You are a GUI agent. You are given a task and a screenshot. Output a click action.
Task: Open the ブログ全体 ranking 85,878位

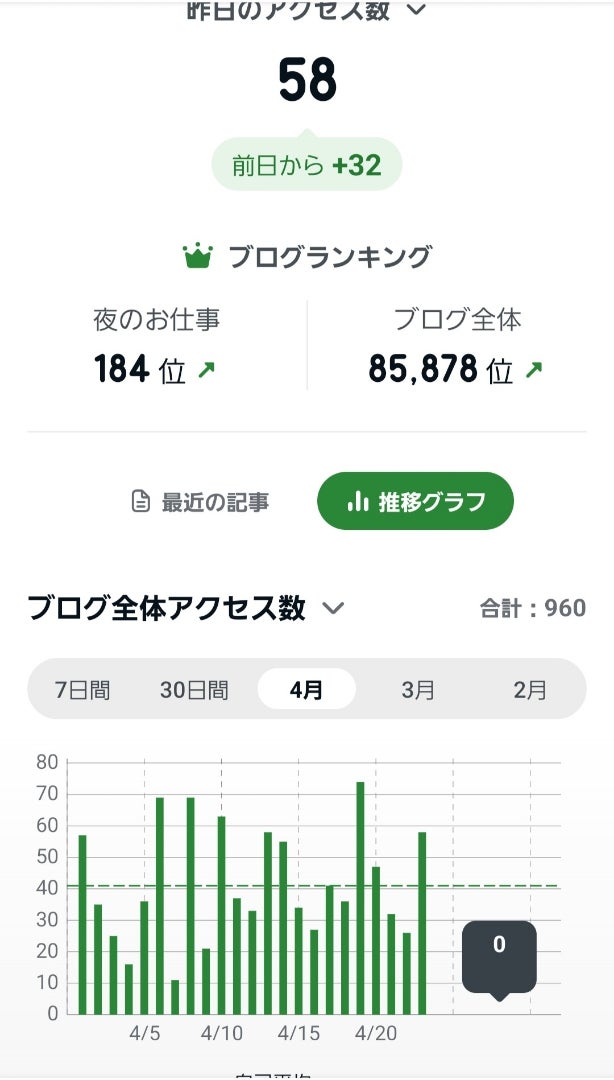coord(441,370)
